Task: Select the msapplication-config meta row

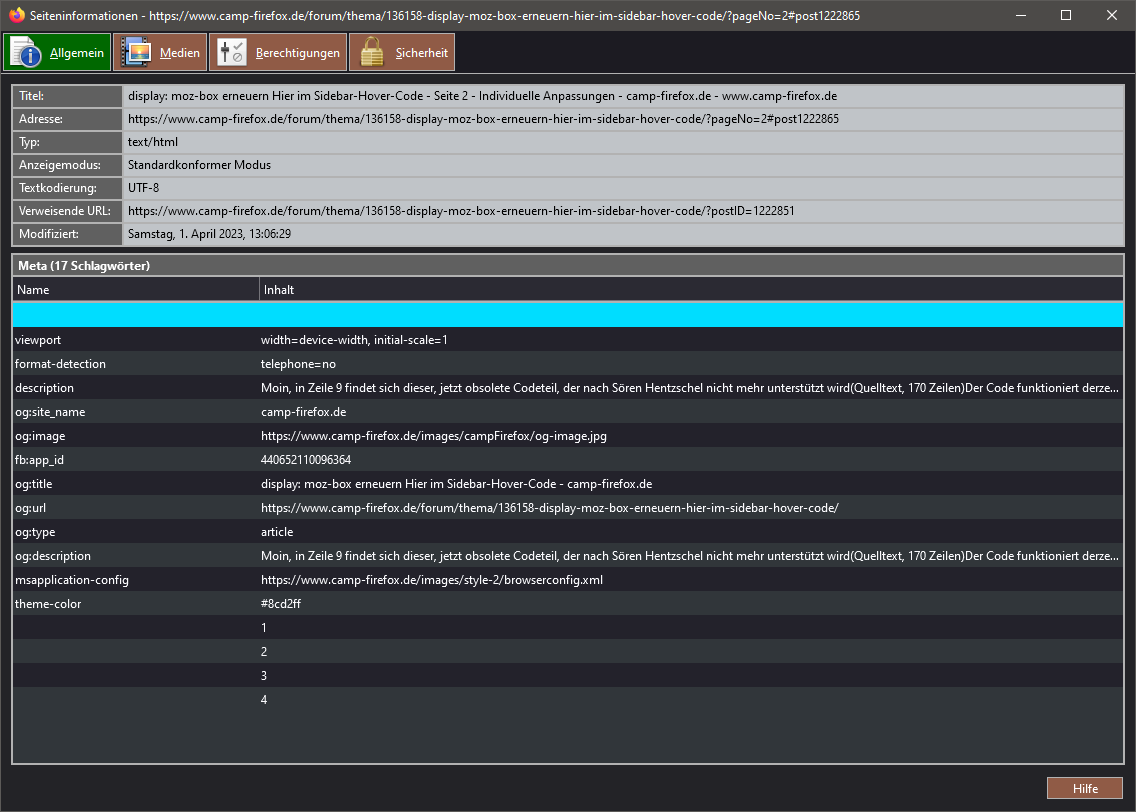Action: point(567,580)
